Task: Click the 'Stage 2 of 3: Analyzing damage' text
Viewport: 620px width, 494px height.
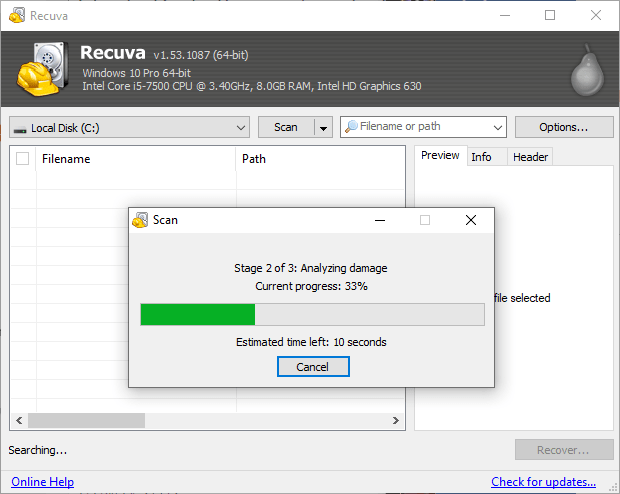Action: pos(311,268)
